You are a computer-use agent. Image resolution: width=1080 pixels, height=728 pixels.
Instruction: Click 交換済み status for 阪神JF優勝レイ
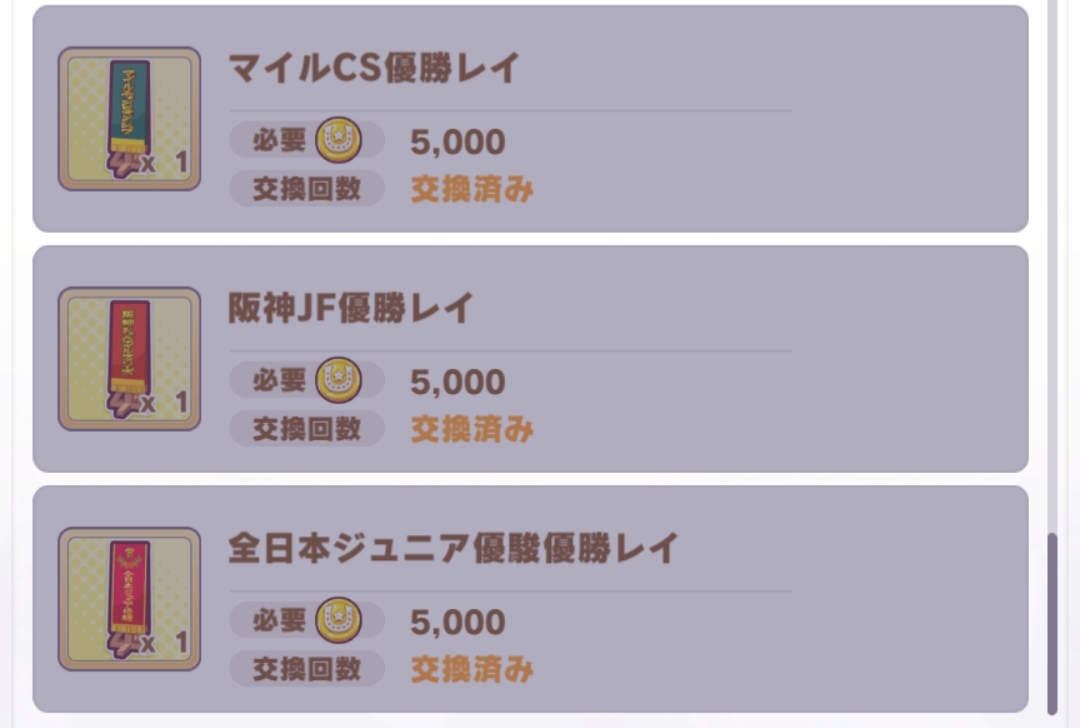[472, 429]
